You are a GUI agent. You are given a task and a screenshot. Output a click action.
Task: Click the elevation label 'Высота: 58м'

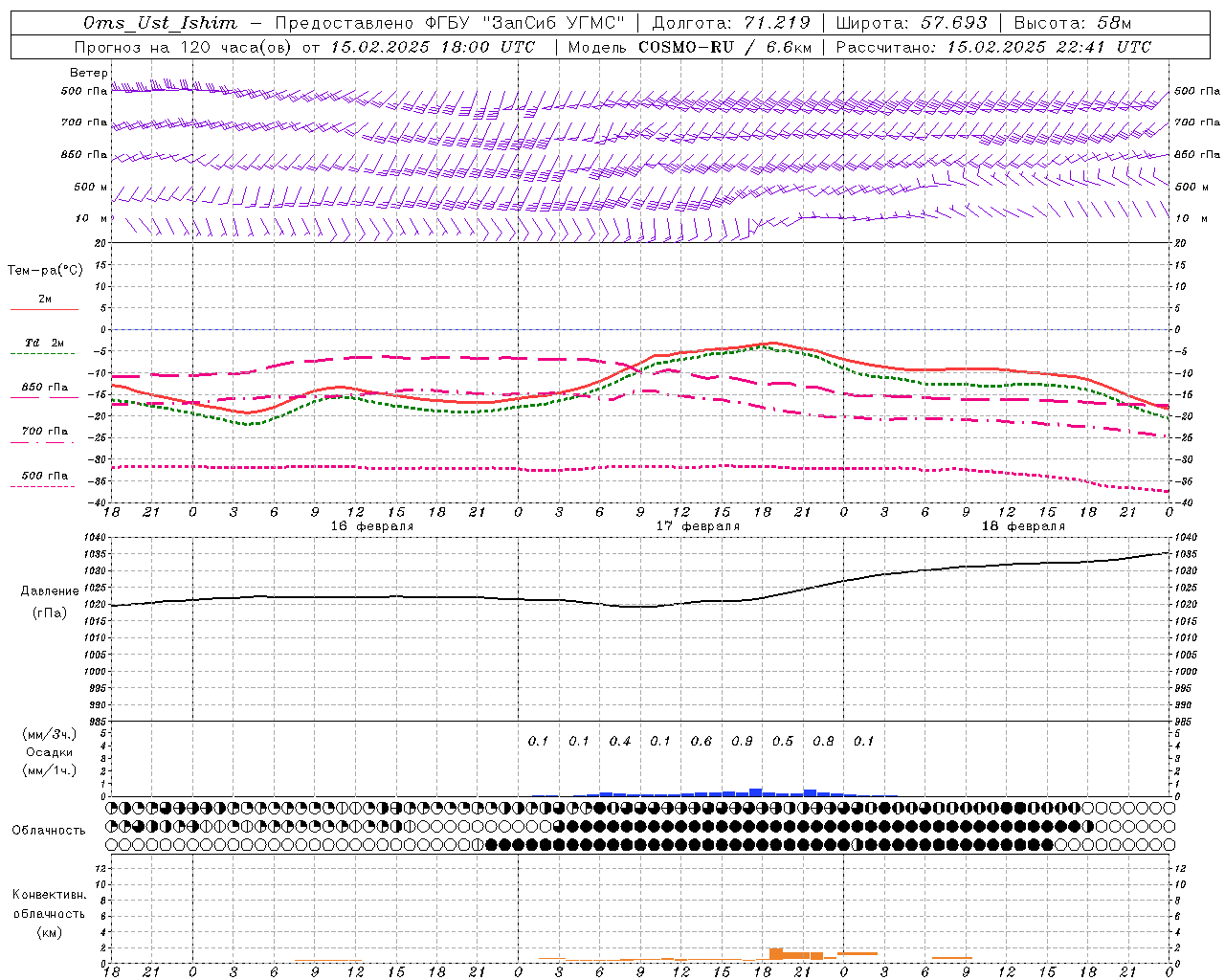(x=1072, y=23)
